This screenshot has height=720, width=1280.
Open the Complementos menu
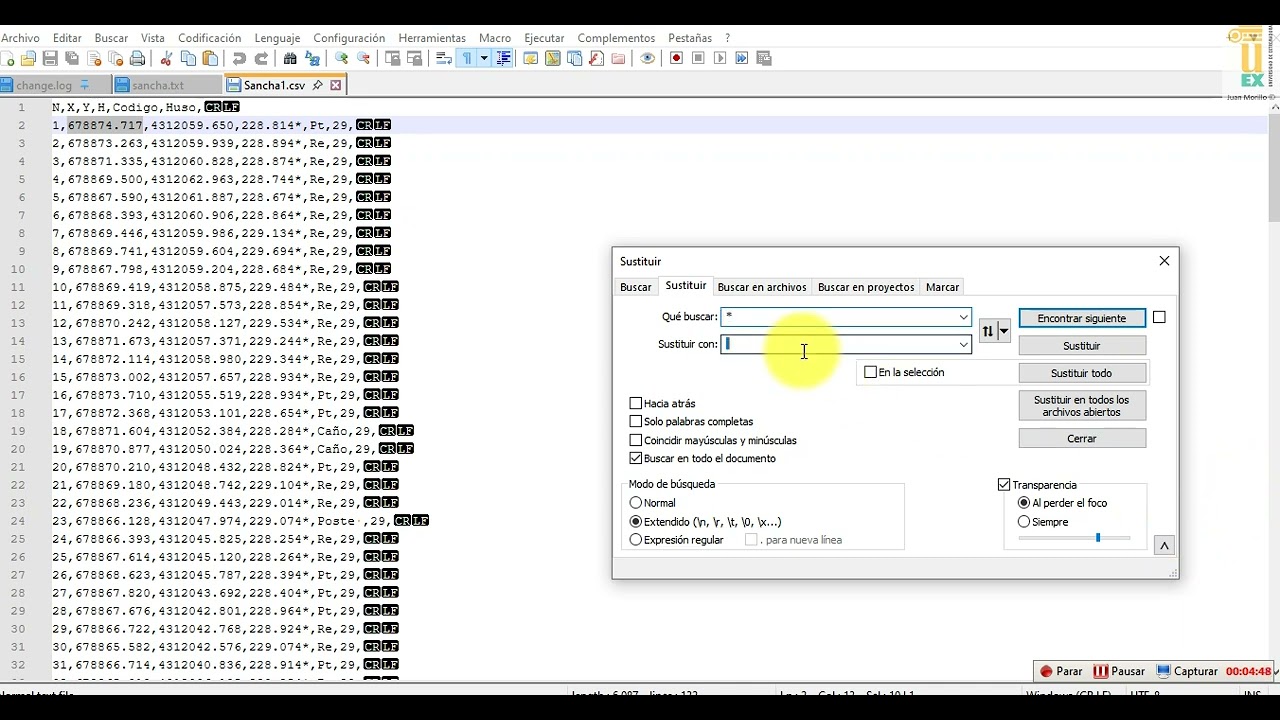pos(616,38)
